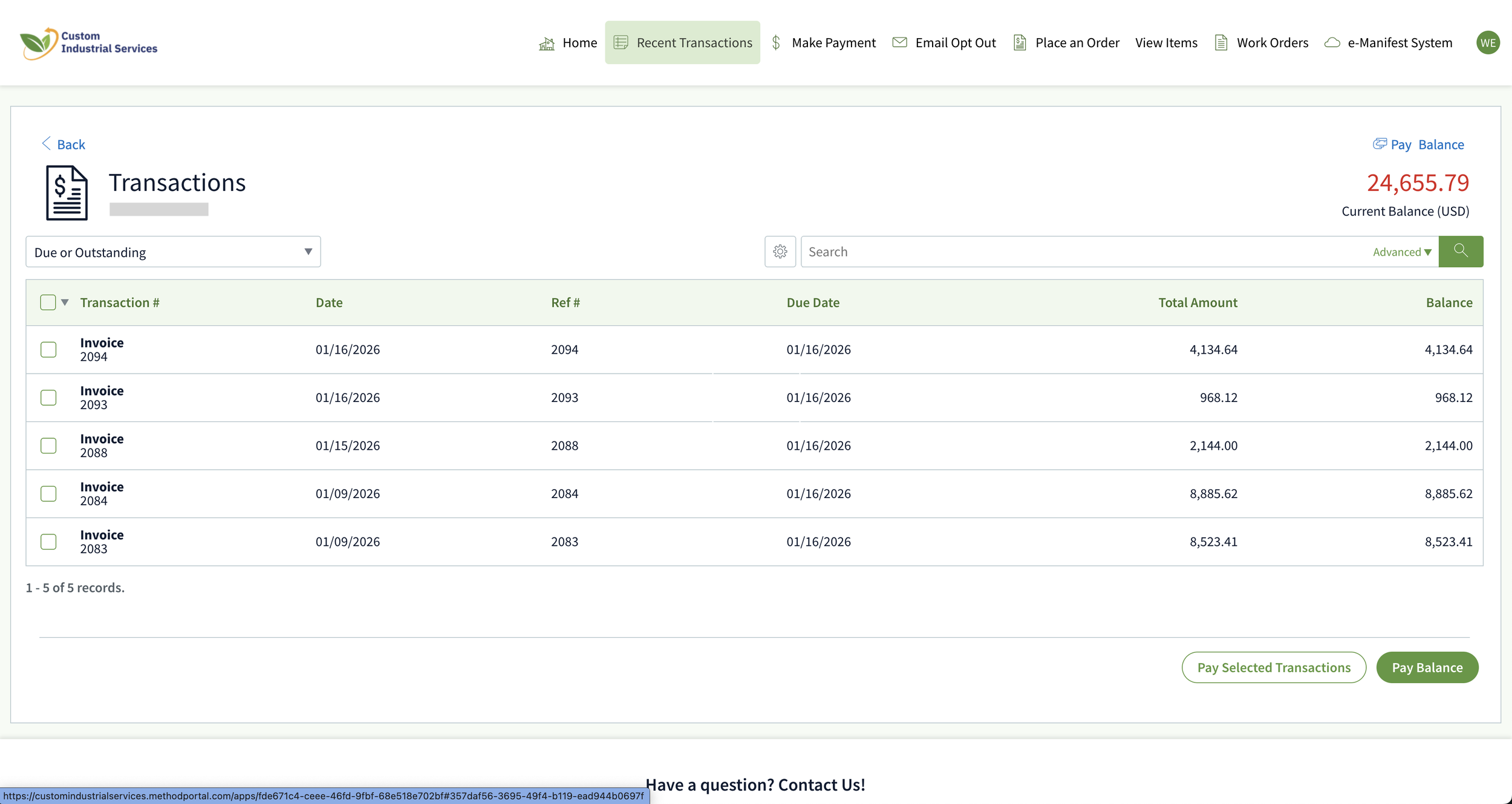The width and height of the screenshot is (1512, 804).
Task: Click the e-Manifest System cloud icon
Action: point(1332,43)
